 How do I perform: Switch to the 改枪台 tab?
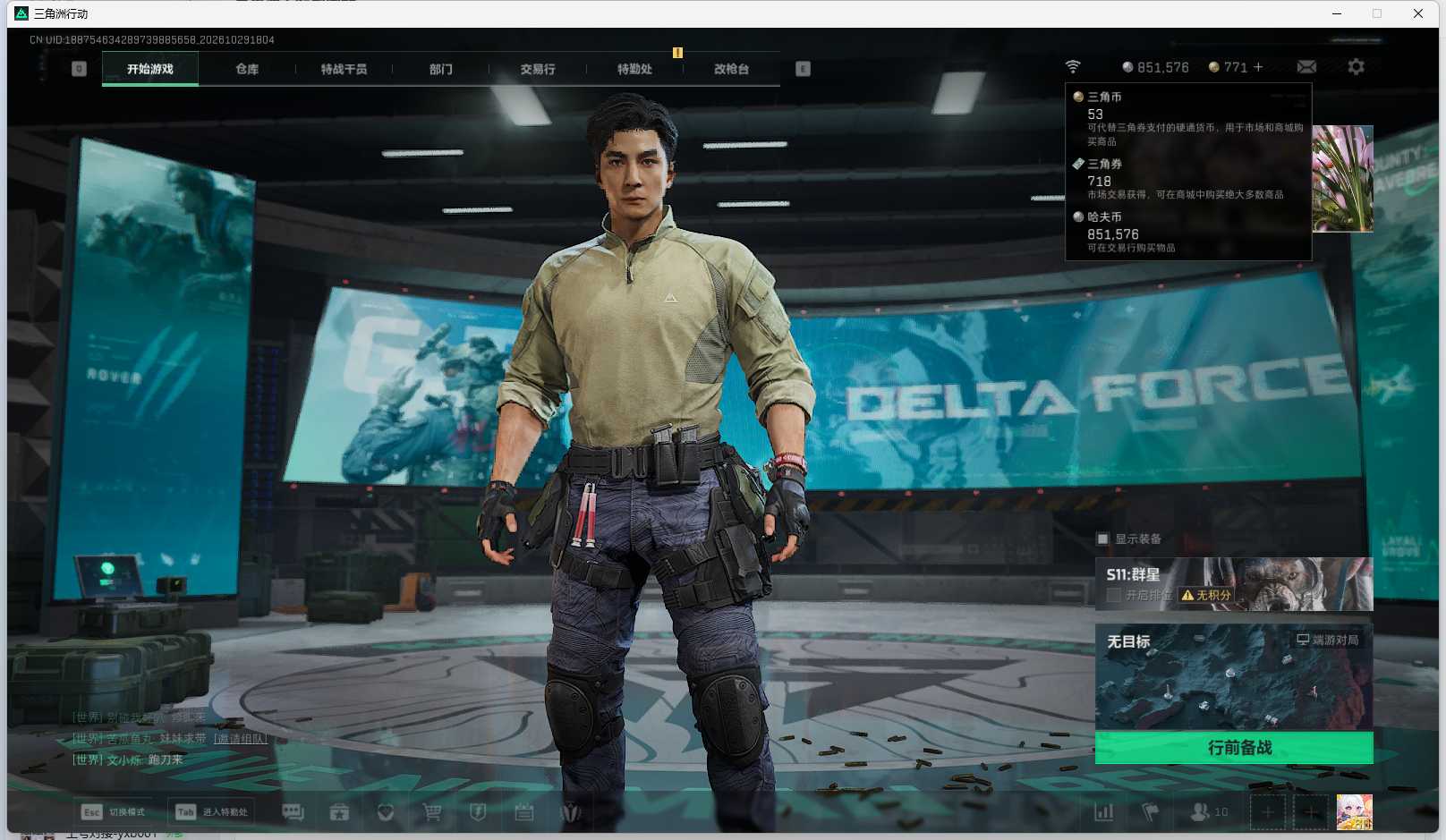click(731, 69)
